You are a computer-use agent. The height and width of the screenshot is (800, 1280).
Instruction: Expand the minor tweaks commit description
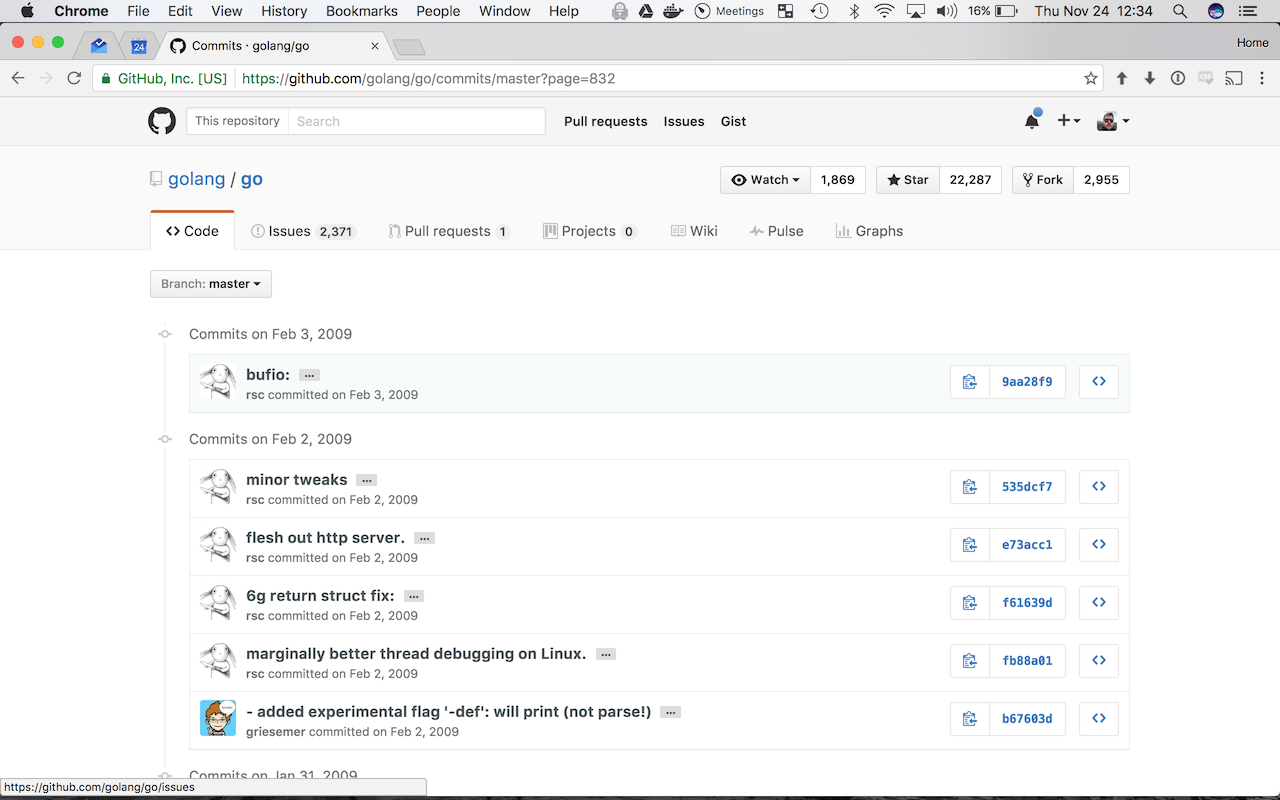coord(367,480)
